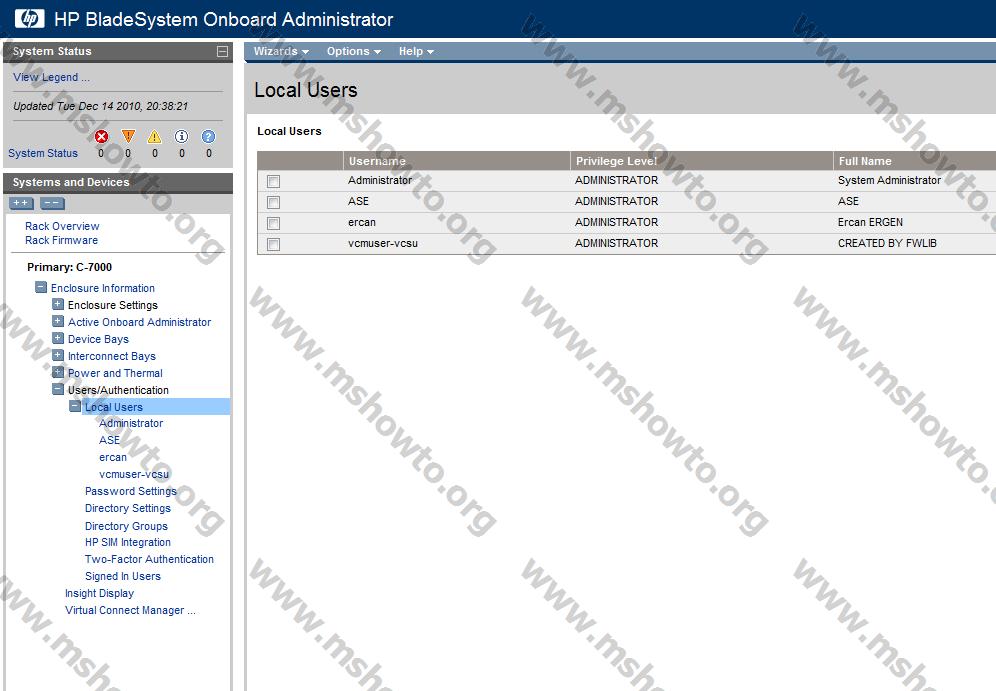Collapse the System Status panel minimize icon
Screen dimensions: 996x691
[222, 51]
